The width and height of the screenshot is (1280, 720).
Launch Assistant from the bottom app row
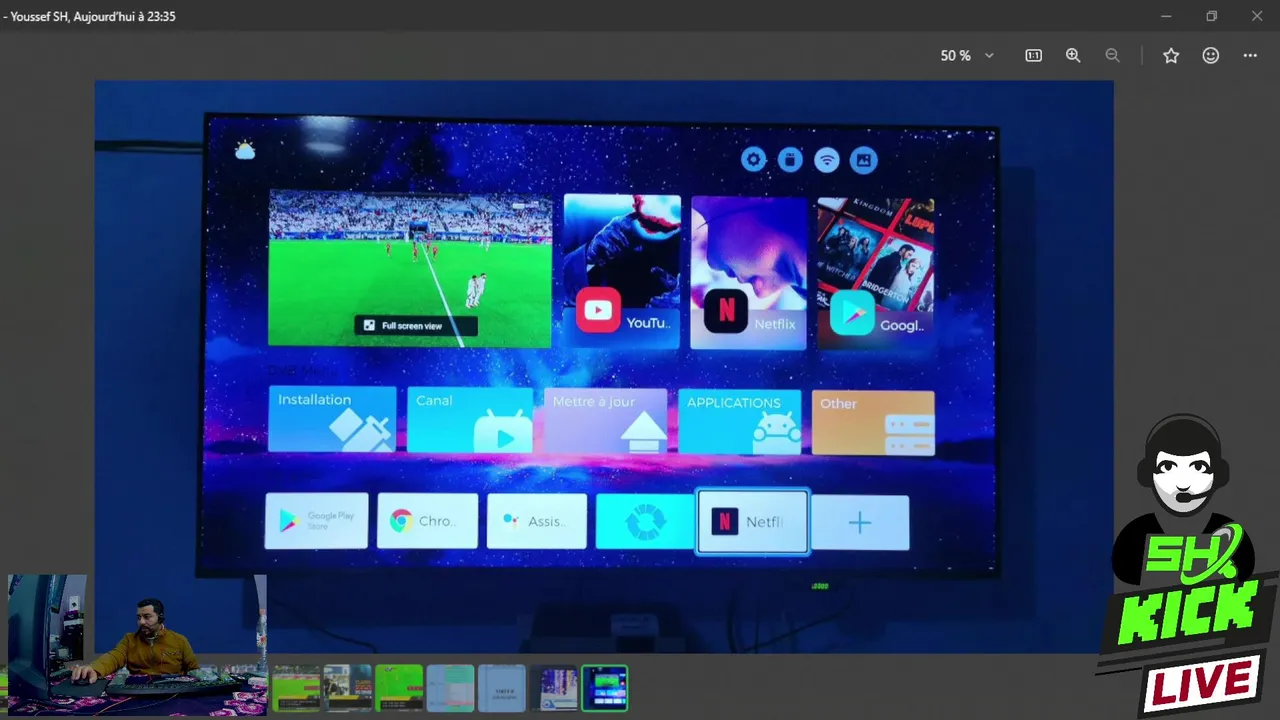(537, 521)
